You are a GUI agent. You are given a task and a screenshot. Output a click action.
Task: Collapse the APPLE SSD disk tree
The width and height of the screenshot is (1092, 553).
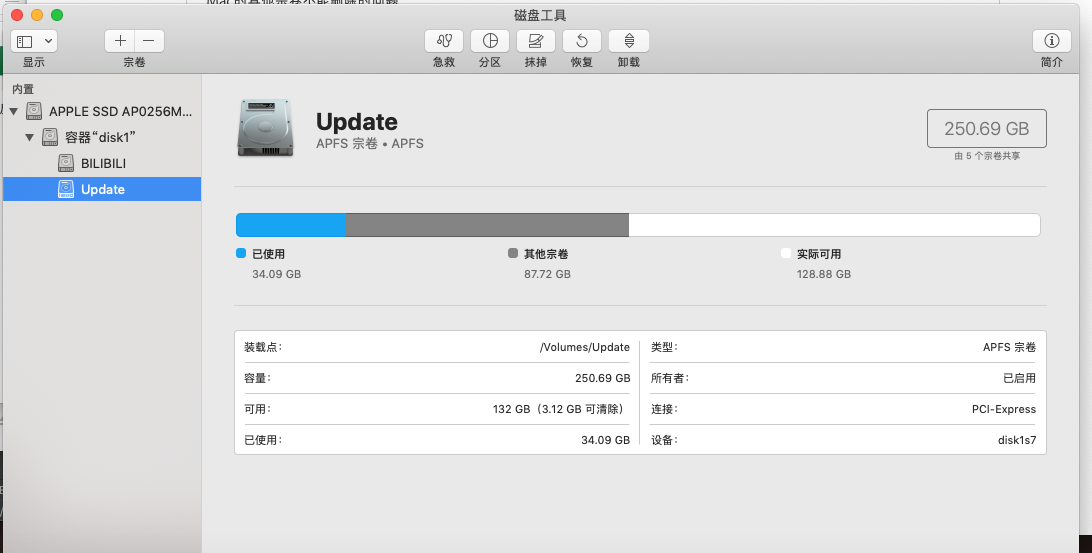click(x=14, y=111)
